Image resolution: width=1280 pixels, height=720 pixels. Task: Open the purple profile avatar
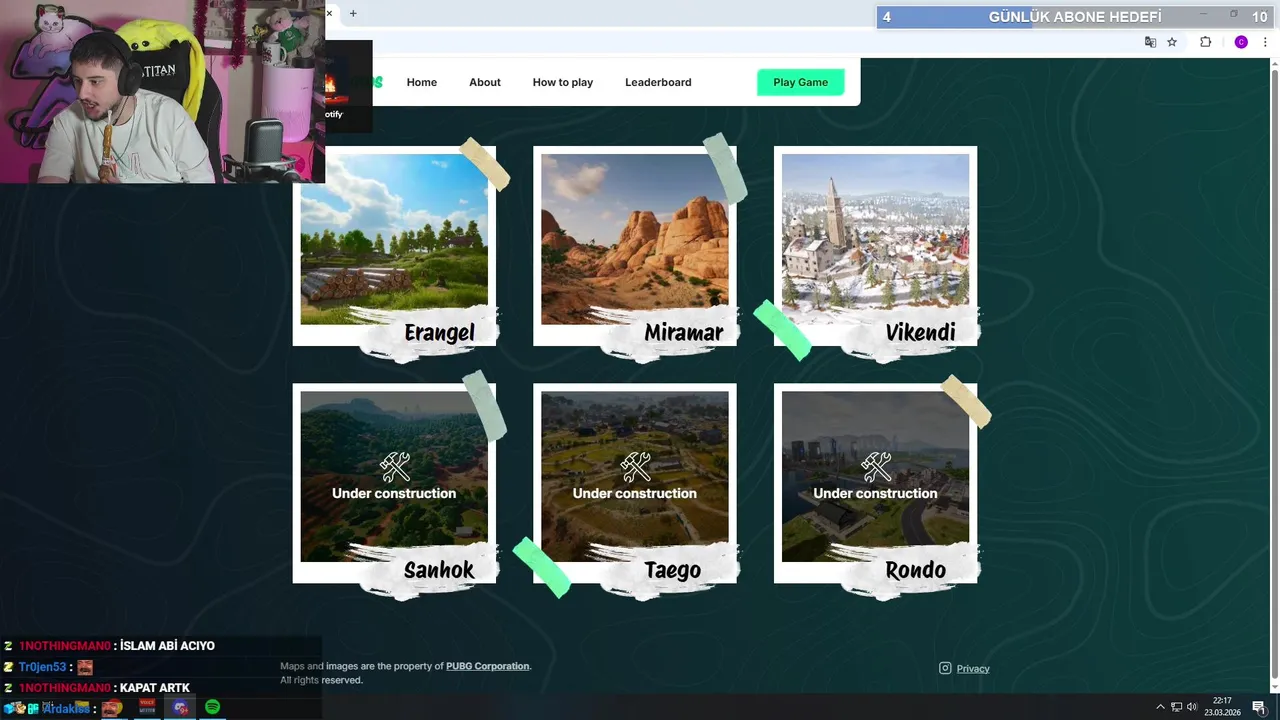1241,42
